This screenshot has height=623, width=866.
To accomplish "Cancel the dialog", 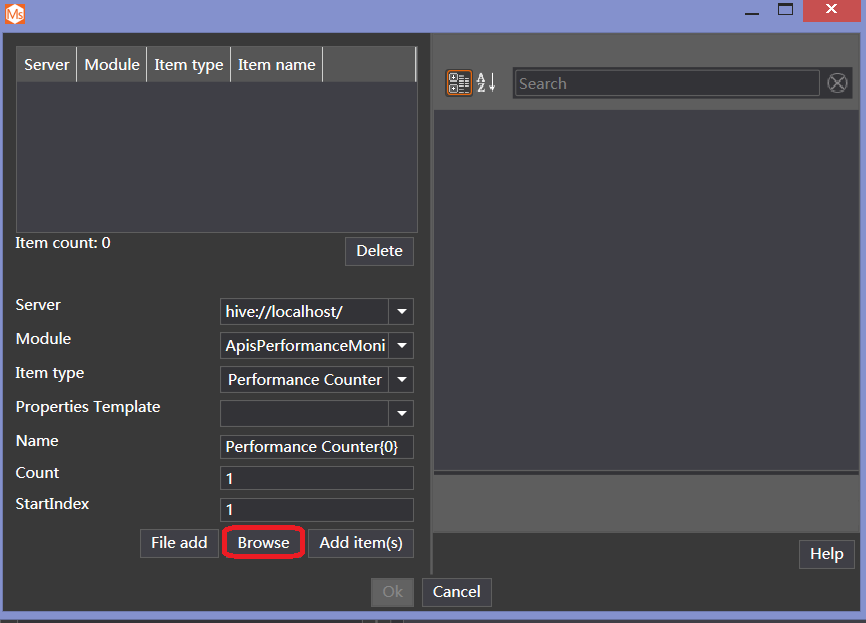I will point(457,591).
